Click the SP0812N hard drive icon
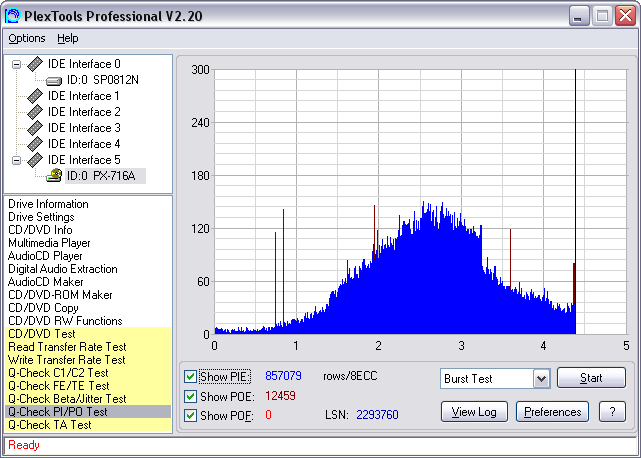The height and width of the screenshot is (458, 641). click(54, 81)
